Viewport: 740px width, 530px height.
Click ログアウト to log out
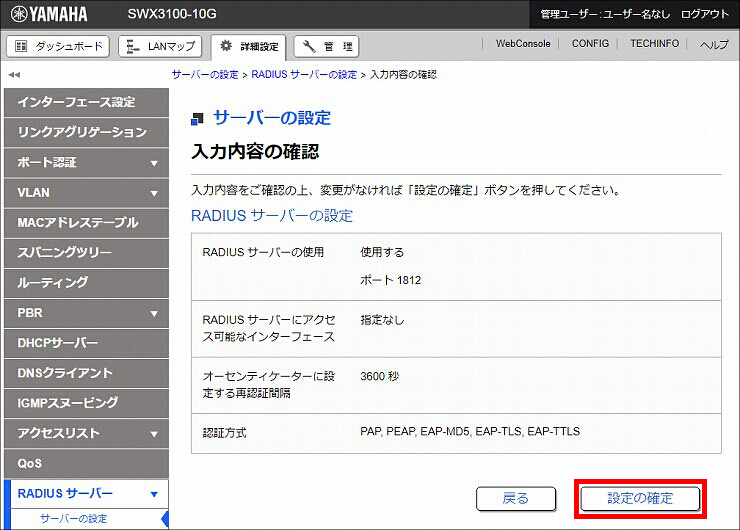tap(705, 14)
